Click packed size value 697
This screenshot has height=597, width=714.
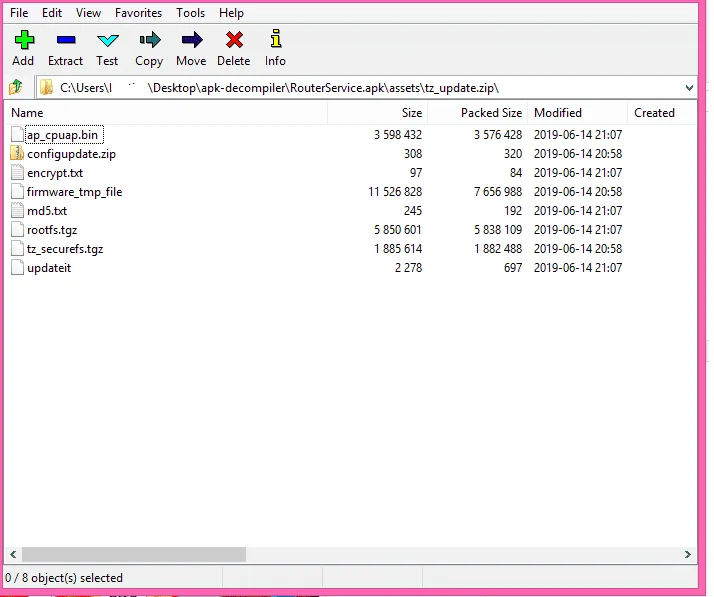pyautogui.click(x=513, y=268)
